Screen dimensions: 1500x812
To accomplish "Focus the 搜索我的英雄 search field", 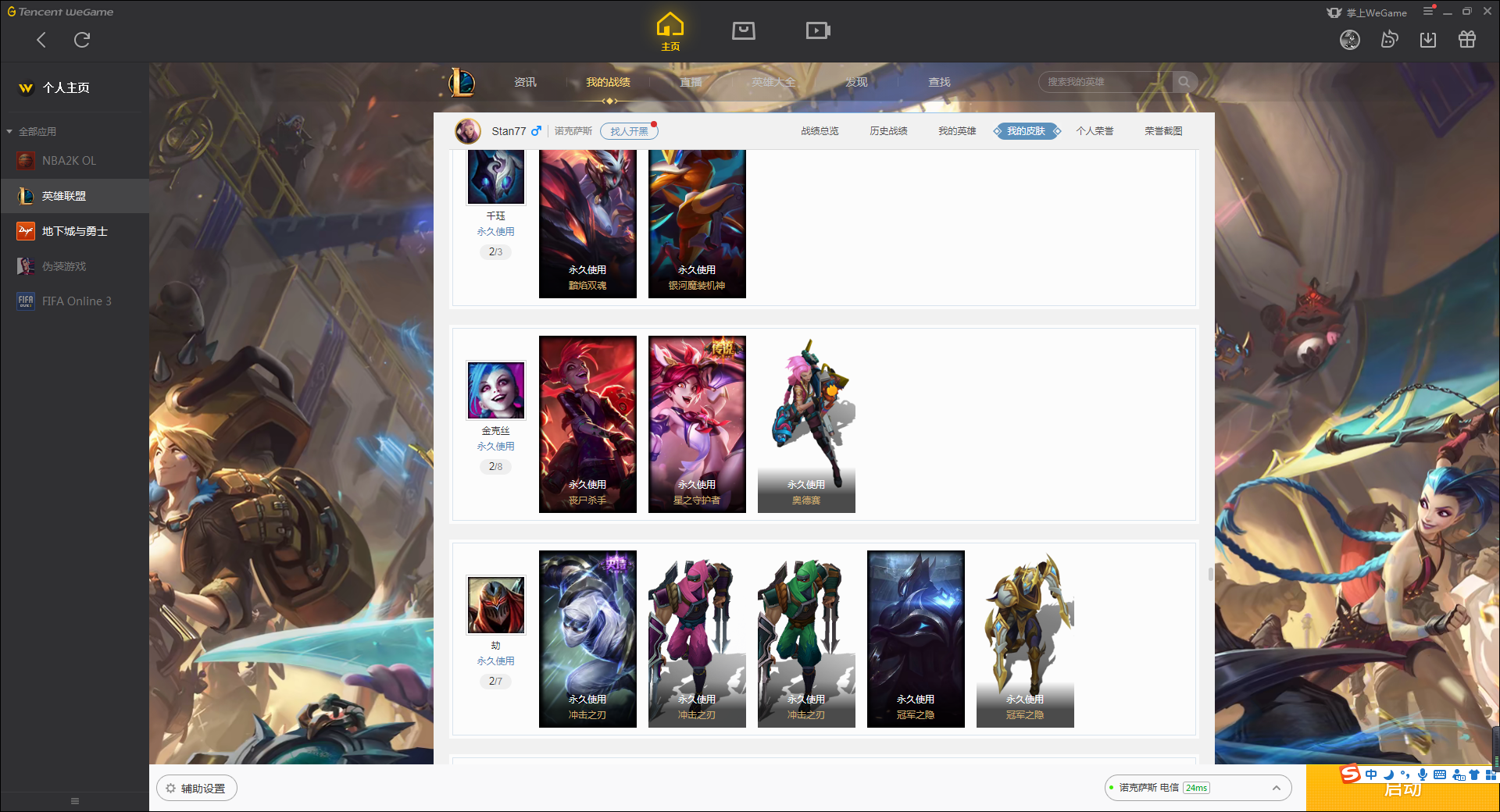I will [1105, 82].
